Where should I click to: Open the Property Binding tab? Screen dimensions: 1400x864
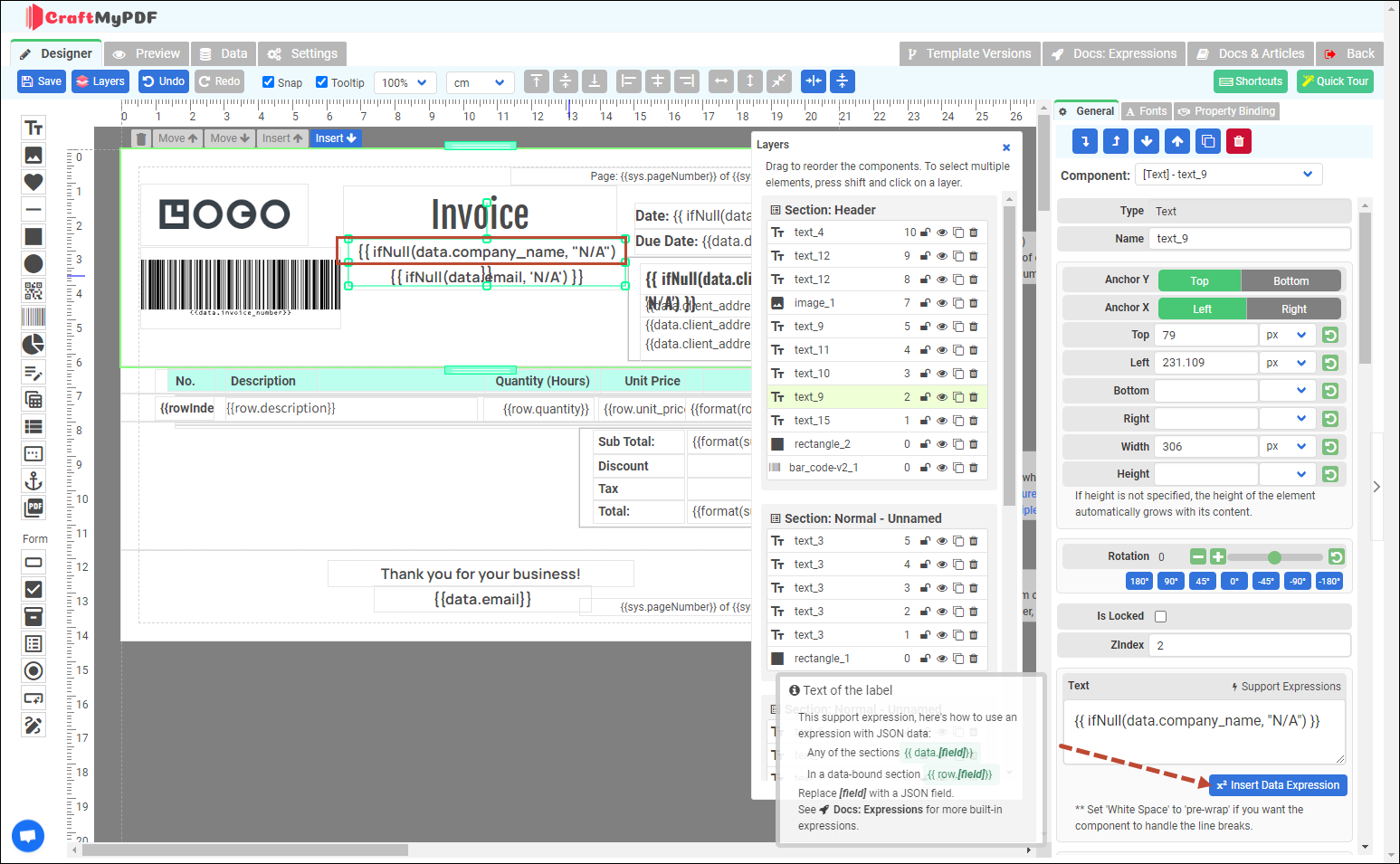(1226, 111)
